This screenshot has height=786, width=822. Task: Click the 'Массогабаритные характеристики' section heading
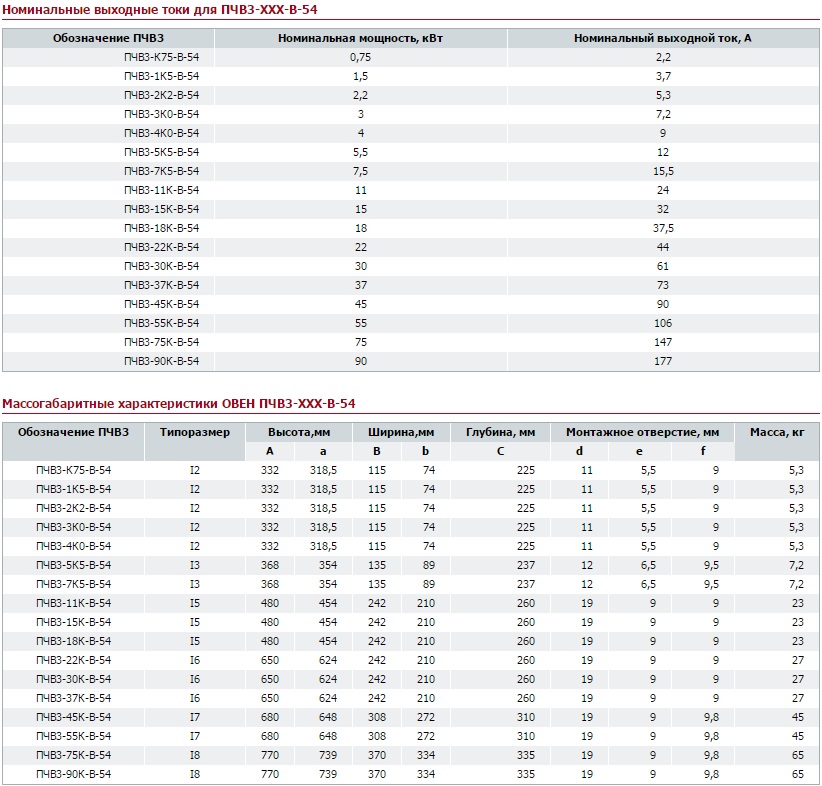[179, 404]
